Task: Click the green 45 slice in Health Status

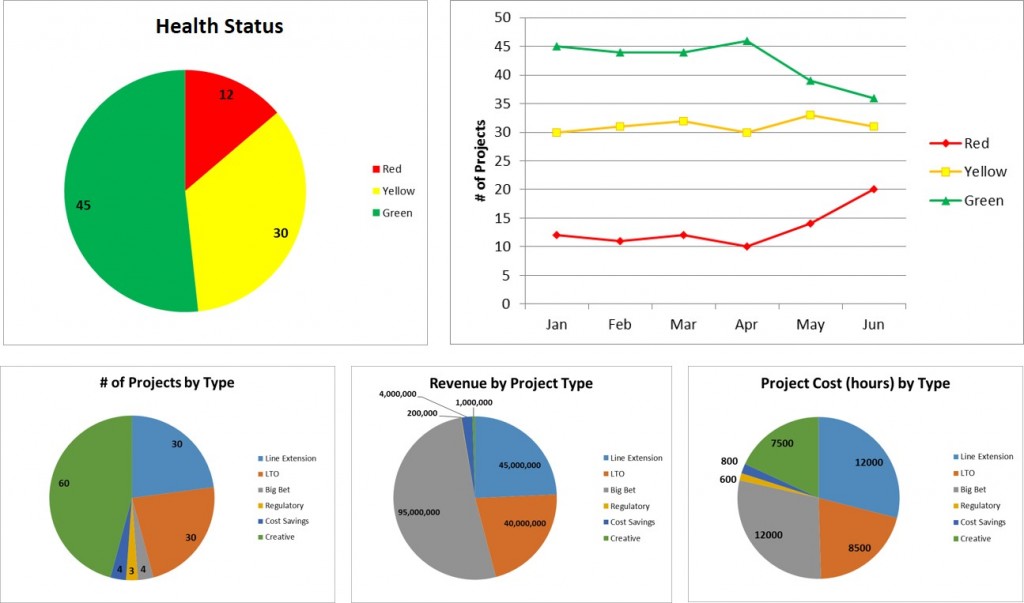Action: (x=124, y=196)
